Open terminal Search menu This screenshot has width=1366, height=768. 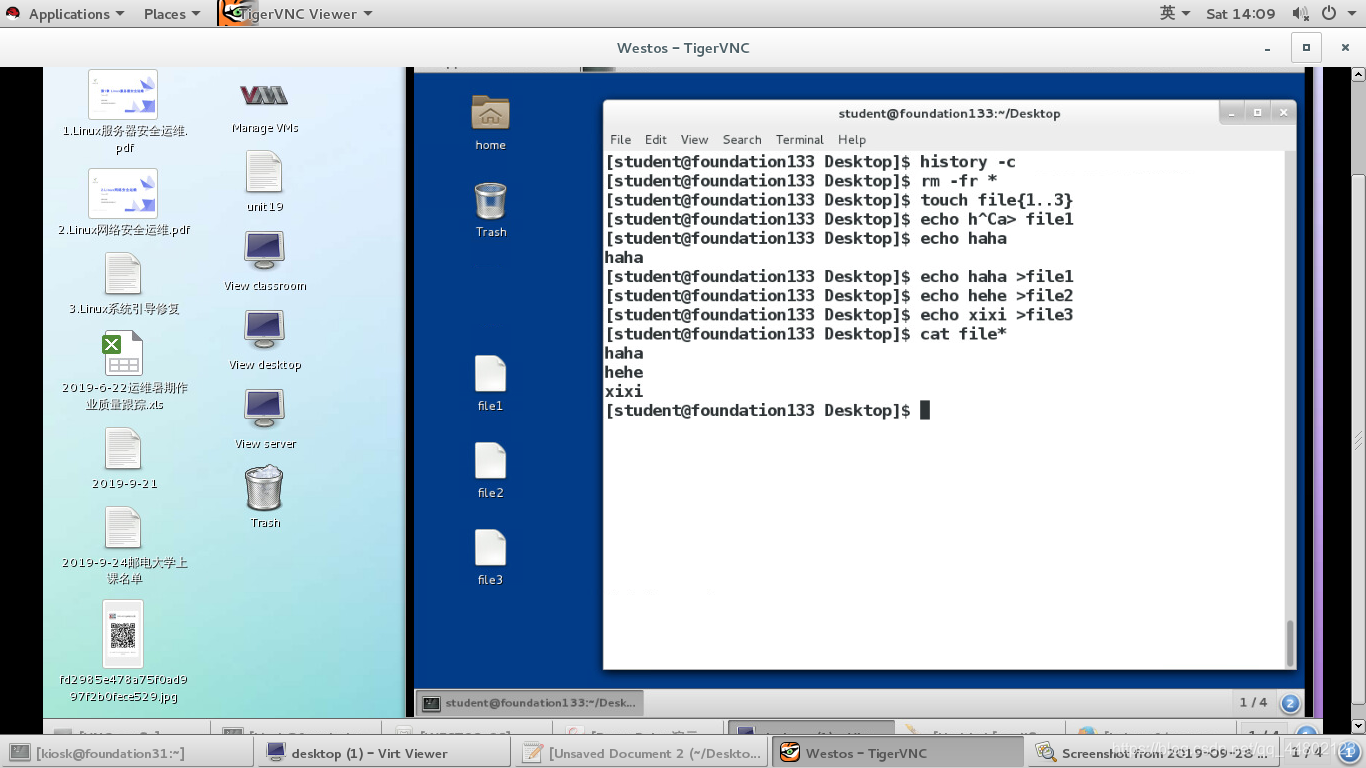coord(742,140)
